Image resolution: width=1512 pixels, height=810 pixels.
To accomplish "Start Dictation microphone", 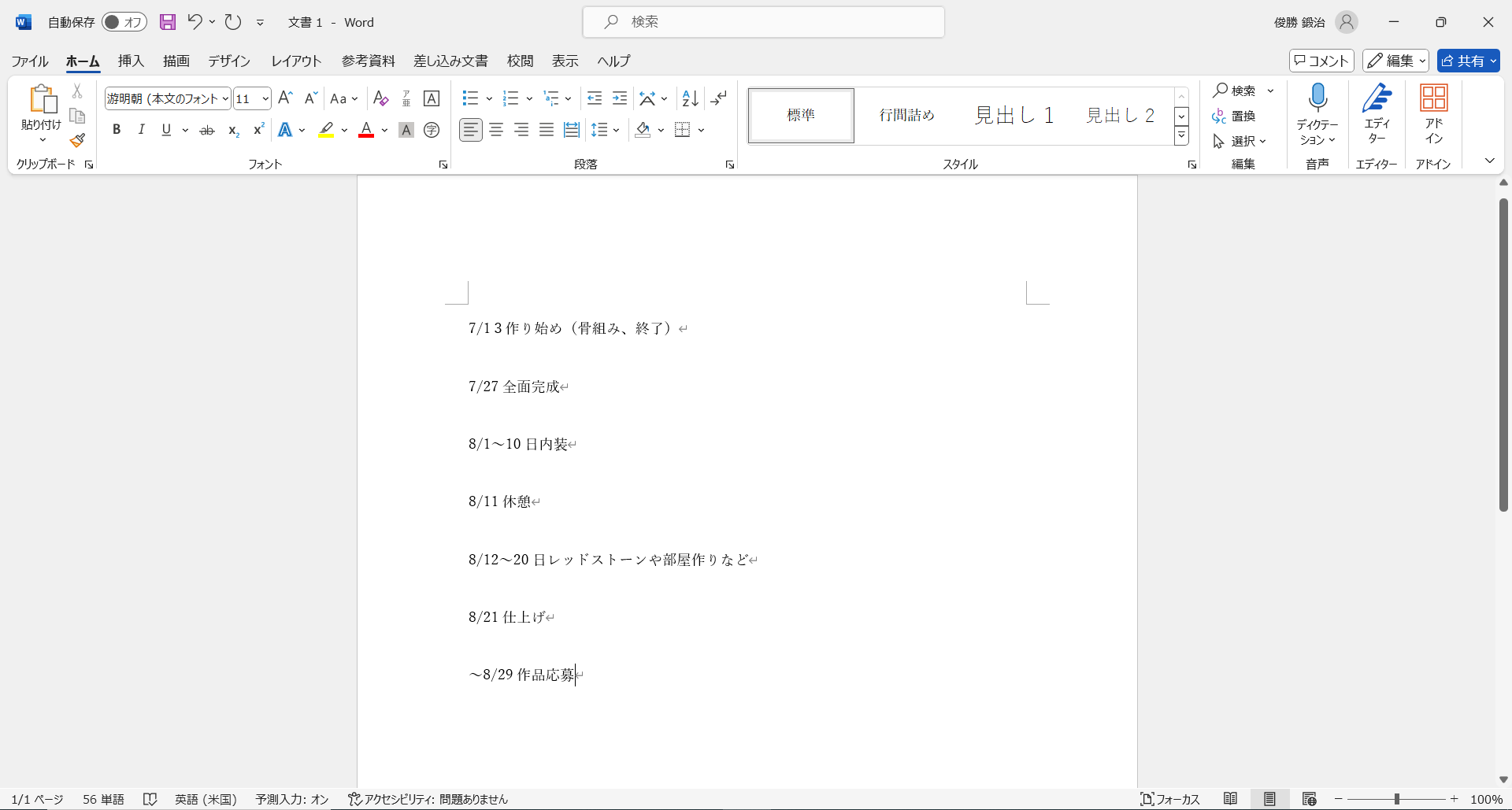I will pyautogui.click(x=1317, y=98).
